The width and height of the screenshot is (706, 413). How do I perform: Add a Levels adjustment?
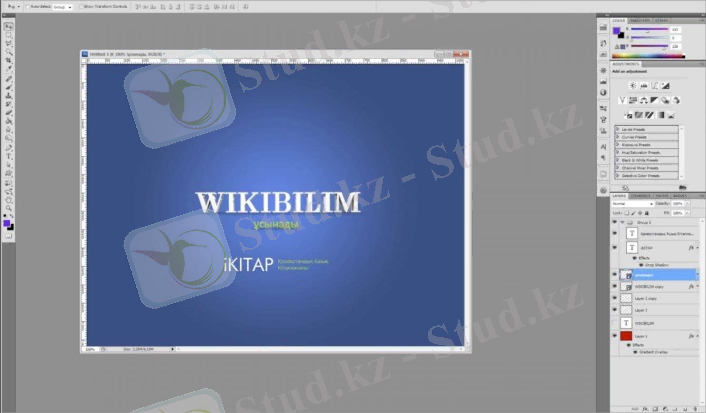(644, 86)
